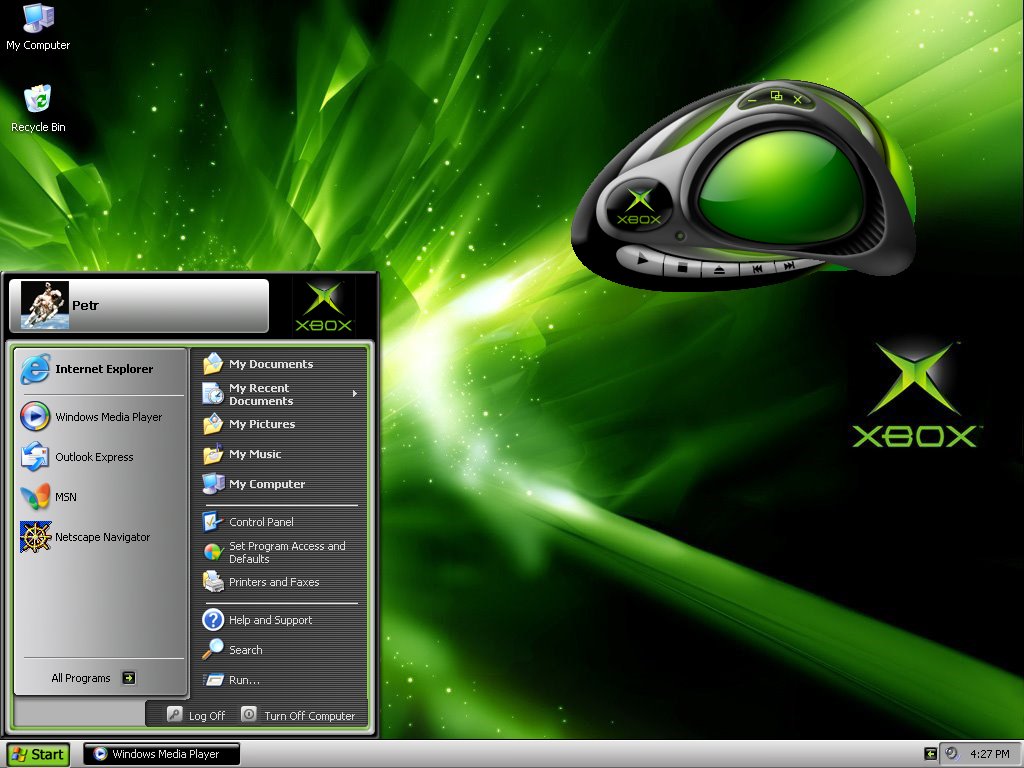Open Set Program Access and Defaults
Image resolution: width=1024 pixels, height=768 pixels.
click(280, 552)
